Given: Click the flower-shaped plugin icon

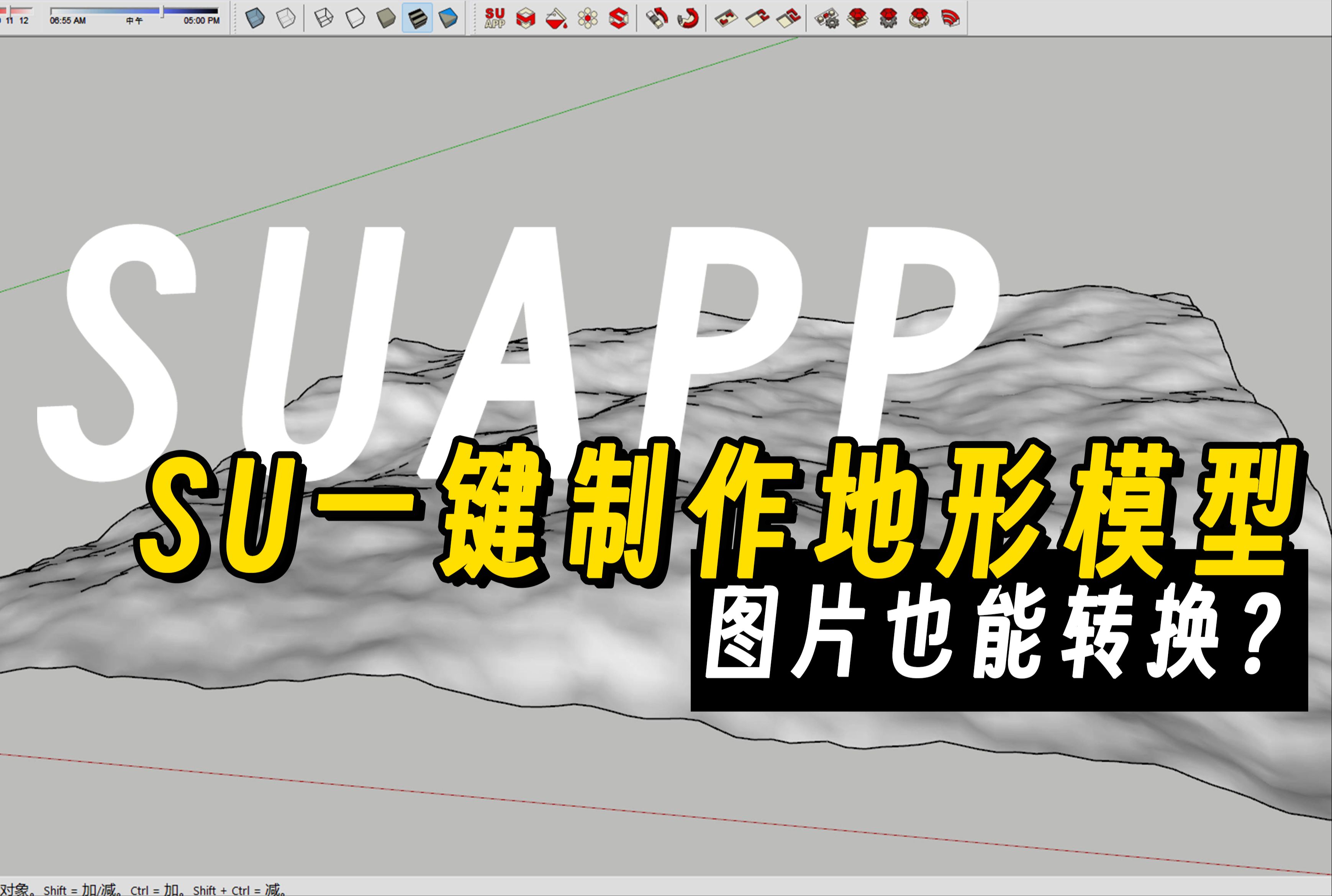Looking at the screenshot, I should click(x=587, y=18).
